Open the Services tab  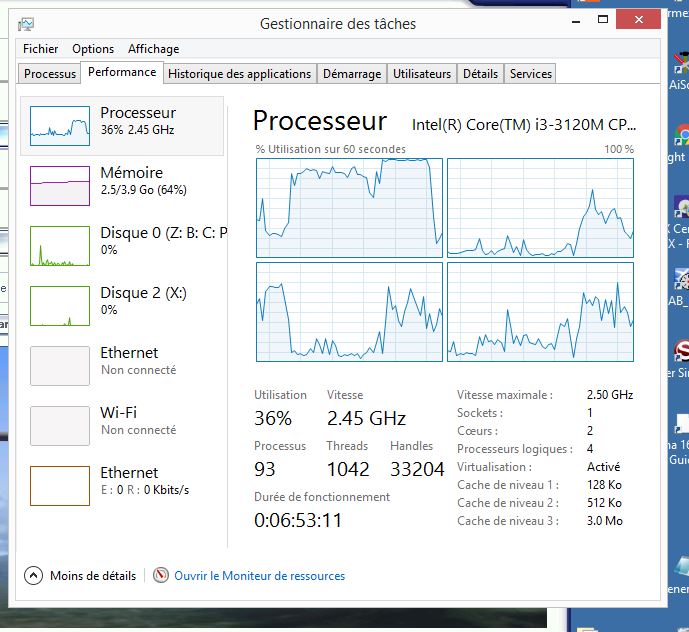point(530,74)
